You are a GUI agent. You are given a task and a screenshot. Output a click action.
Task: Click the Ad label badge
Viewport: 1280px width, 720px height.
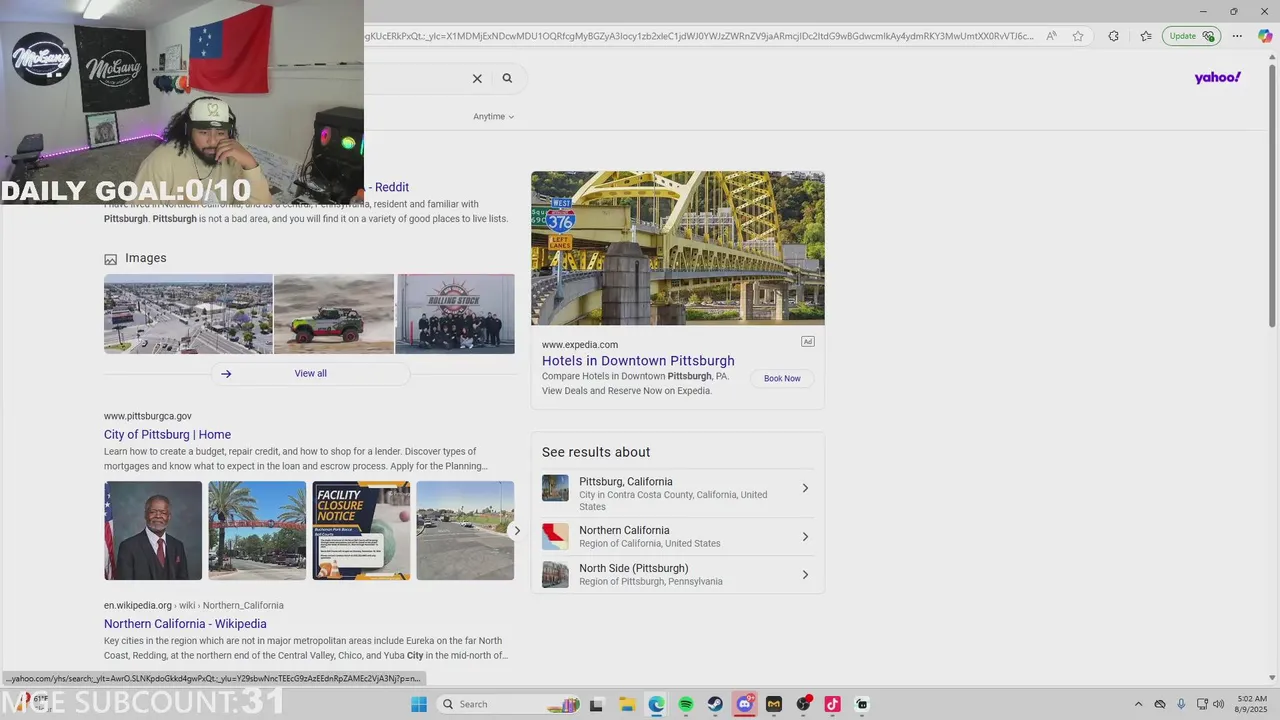click(x=808, y=342)
